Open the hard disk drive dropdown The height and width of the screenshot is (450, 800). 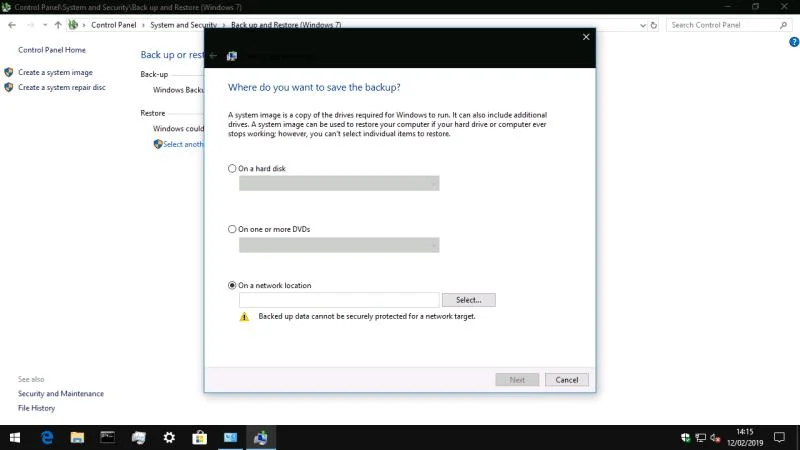[339, 183]
